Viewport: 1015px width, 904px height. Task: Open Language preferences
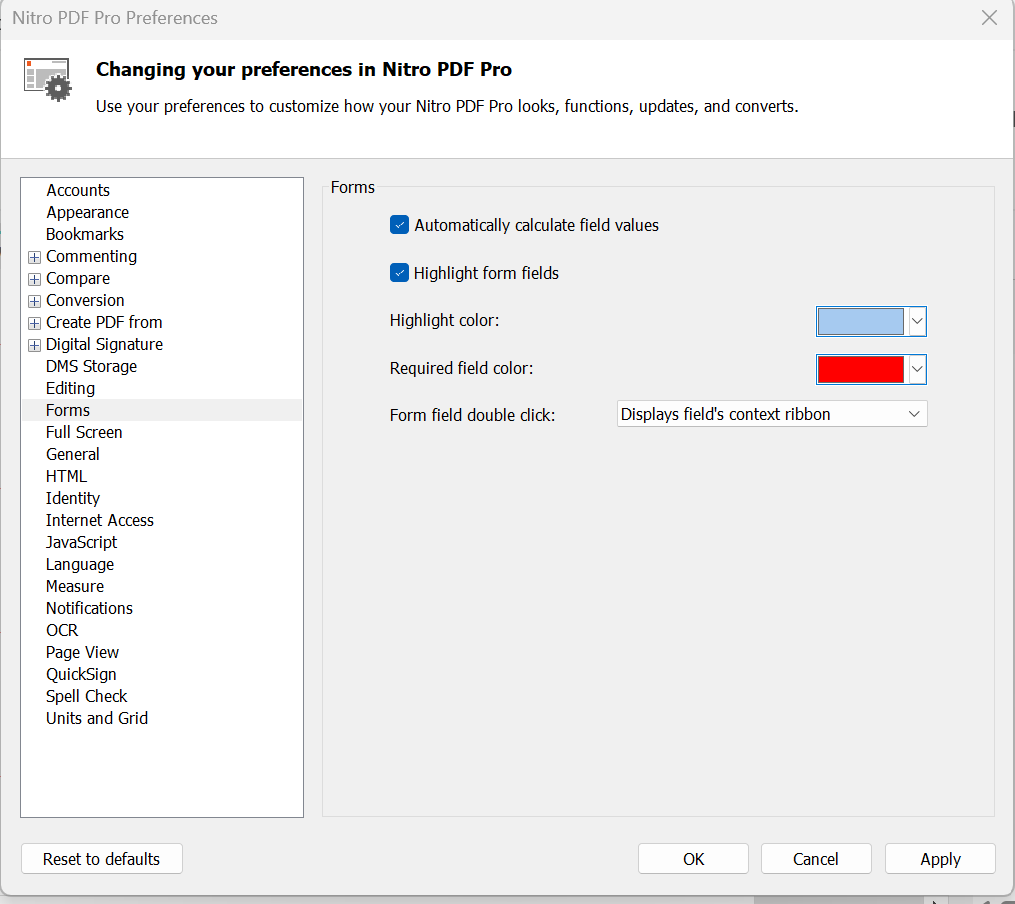click(x=80, y=564)
